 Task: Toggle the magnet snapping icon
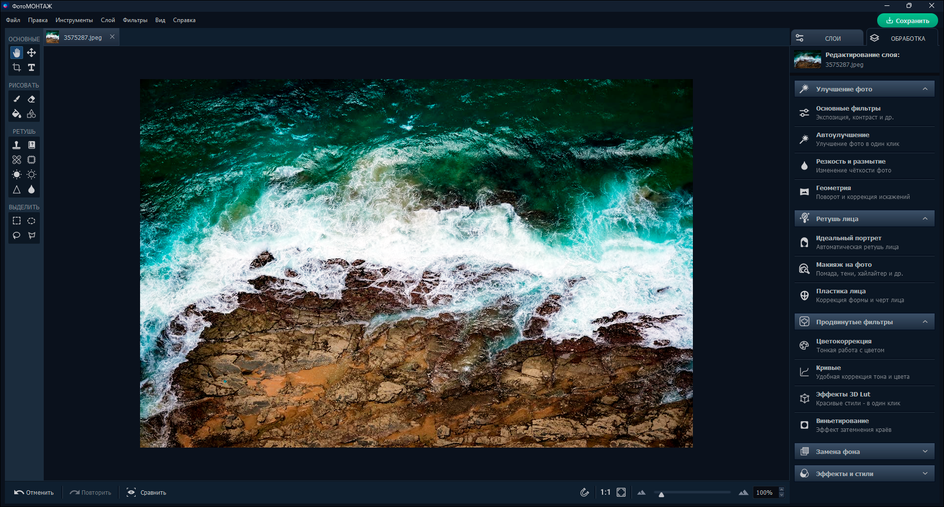coord(584,493)
